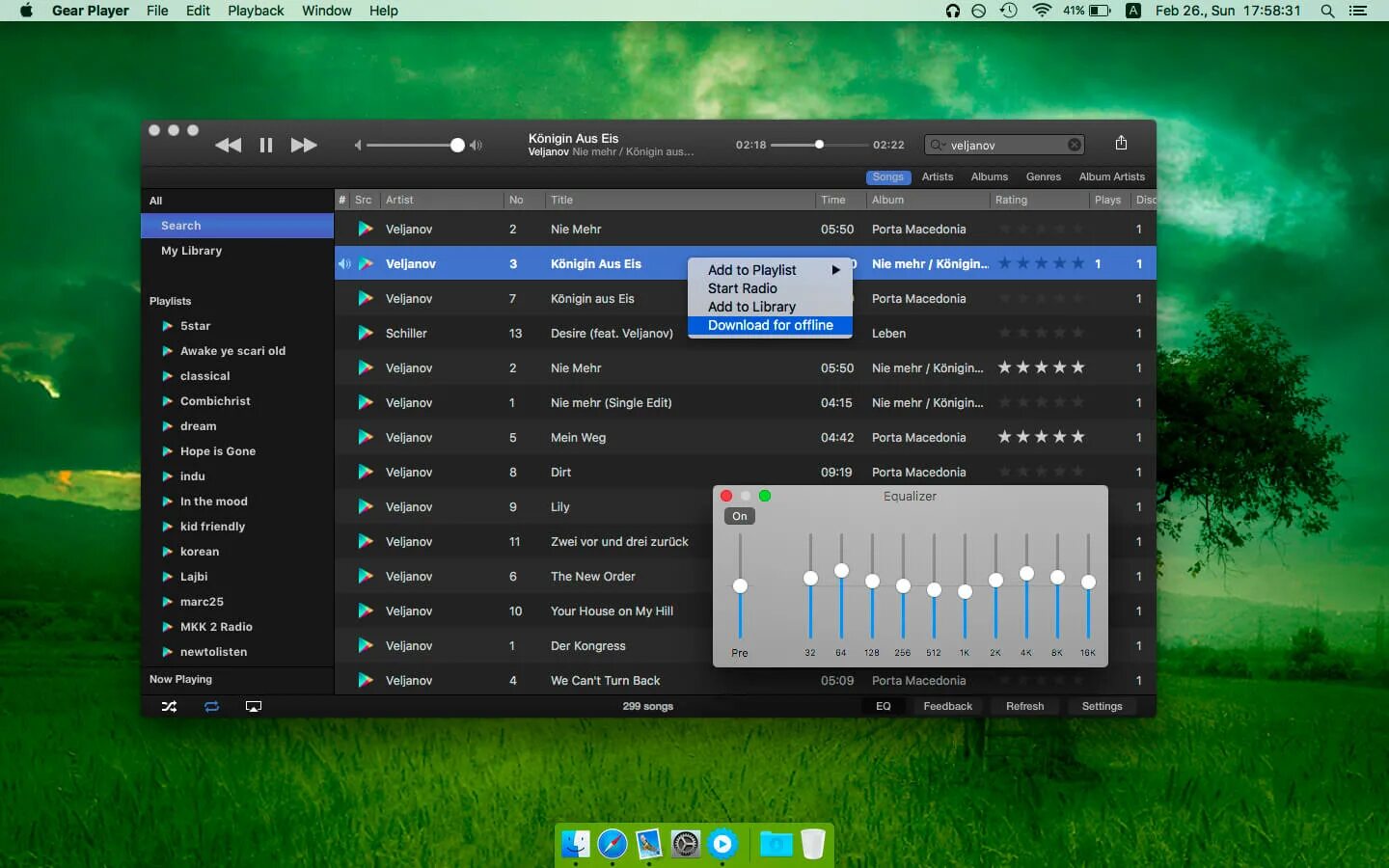Open Safari from the Dock
Screen dimensions: 1389x868
coord(613,844)
